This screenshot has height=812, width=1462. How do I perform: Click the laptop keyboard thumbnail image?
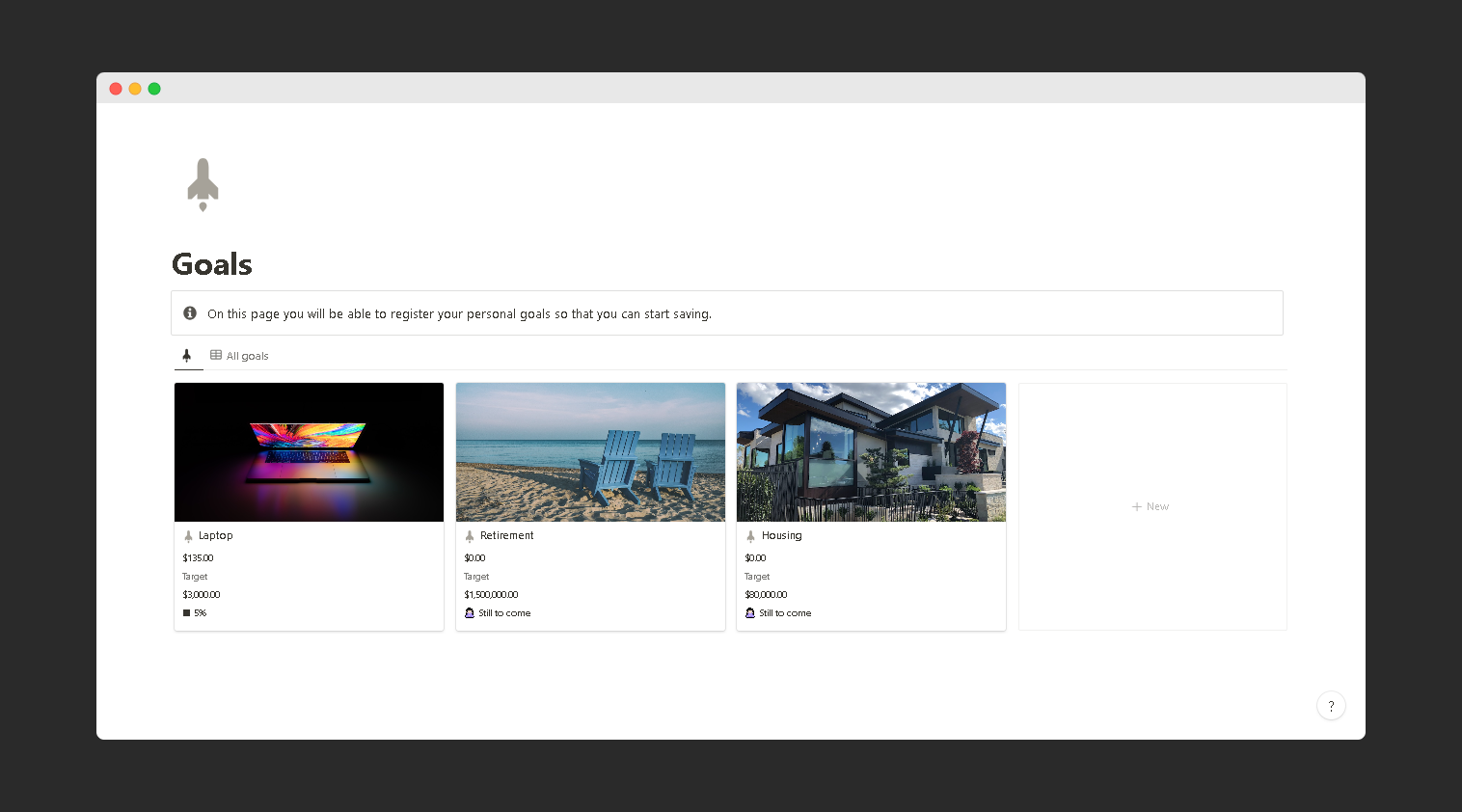tap(309, 451)
